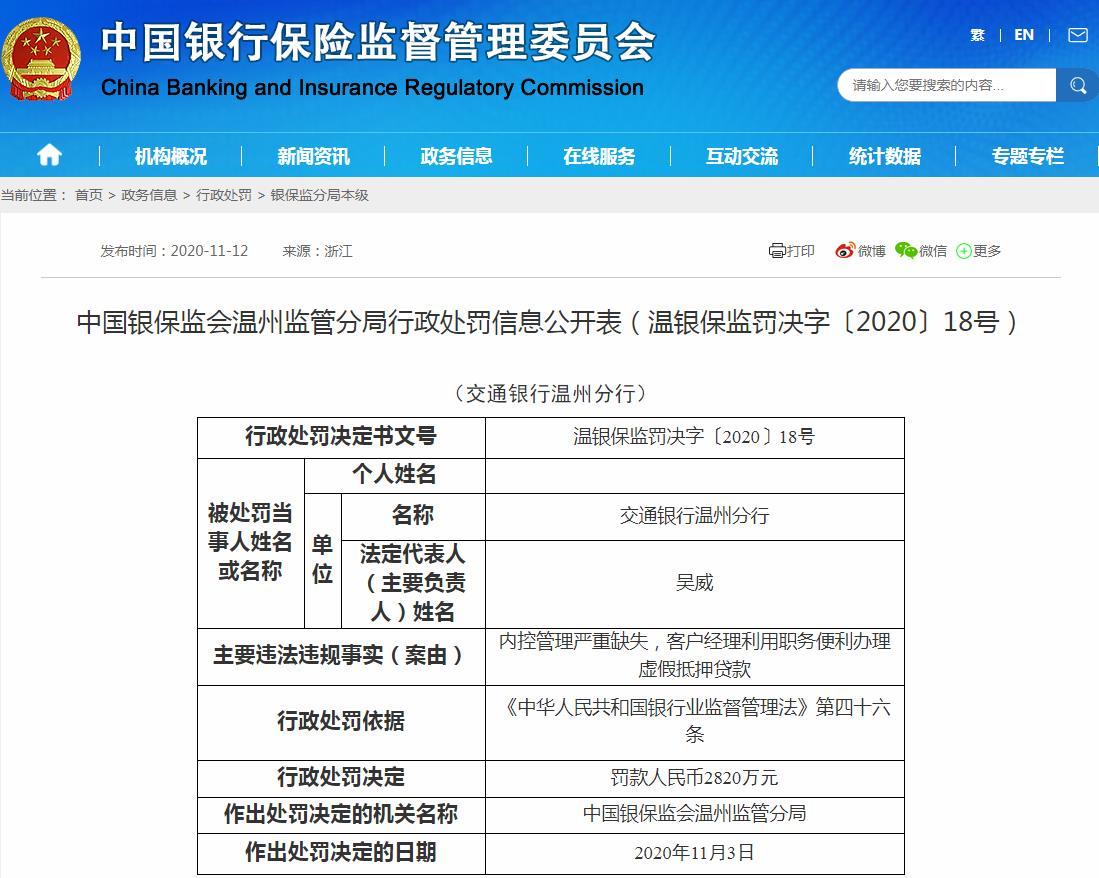Click header cell 行政处罚决定书文号
This screenshot has height=878, width=1099.
341,438
